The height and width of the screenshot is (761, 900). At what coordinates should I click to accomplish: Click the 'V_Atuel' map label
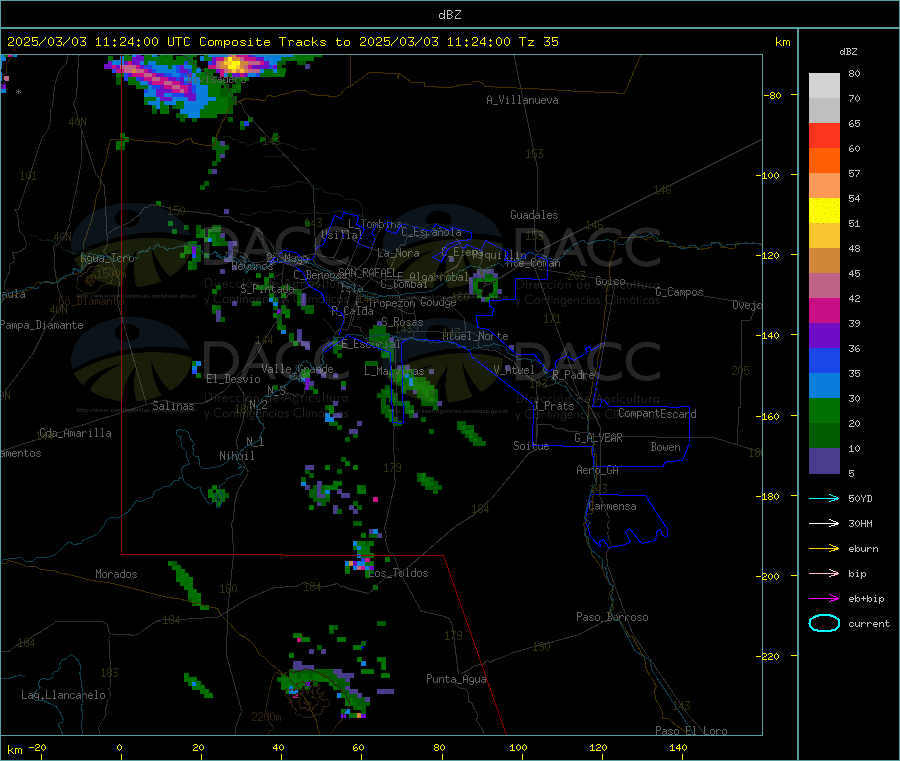coord(514,370)
